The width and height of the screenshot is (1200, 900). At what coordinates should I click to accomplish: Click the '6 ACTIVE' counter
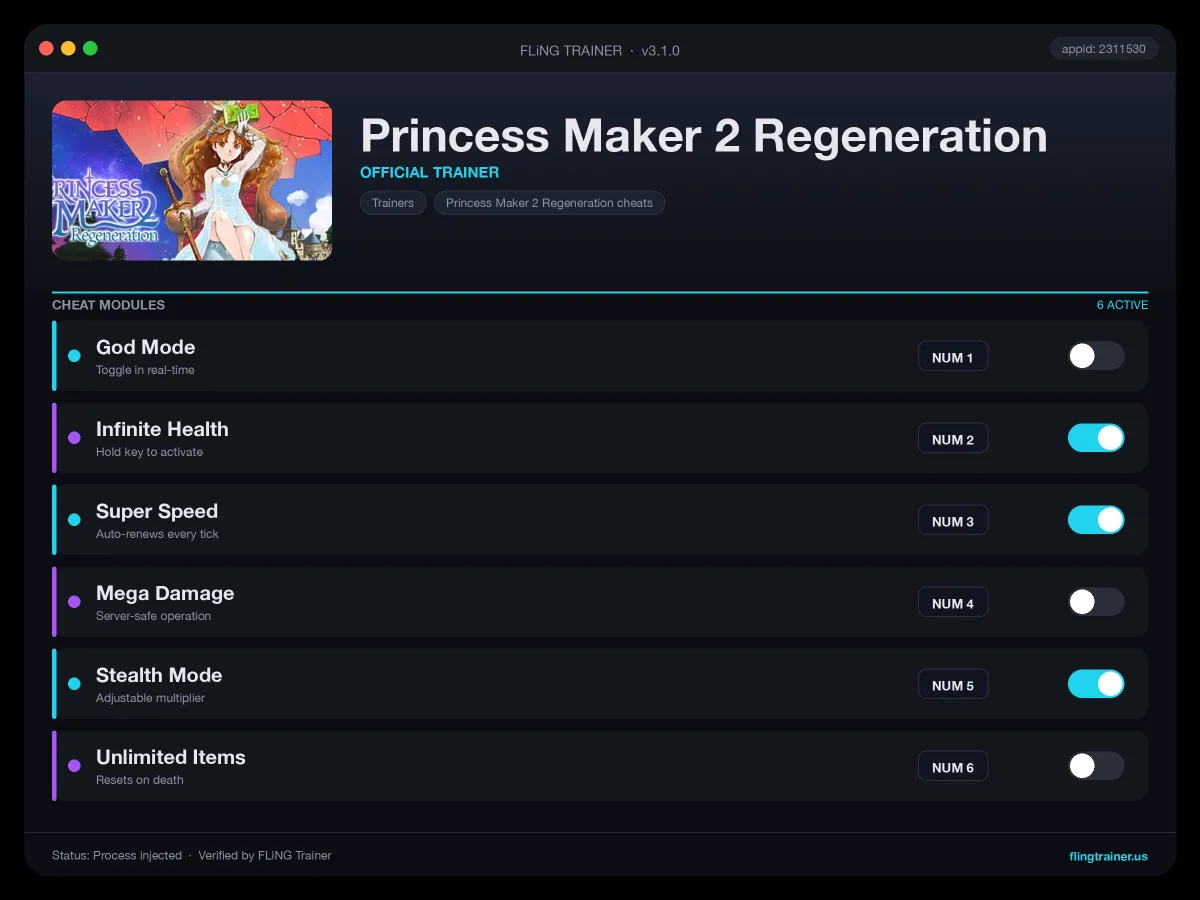pos(1122,305)
